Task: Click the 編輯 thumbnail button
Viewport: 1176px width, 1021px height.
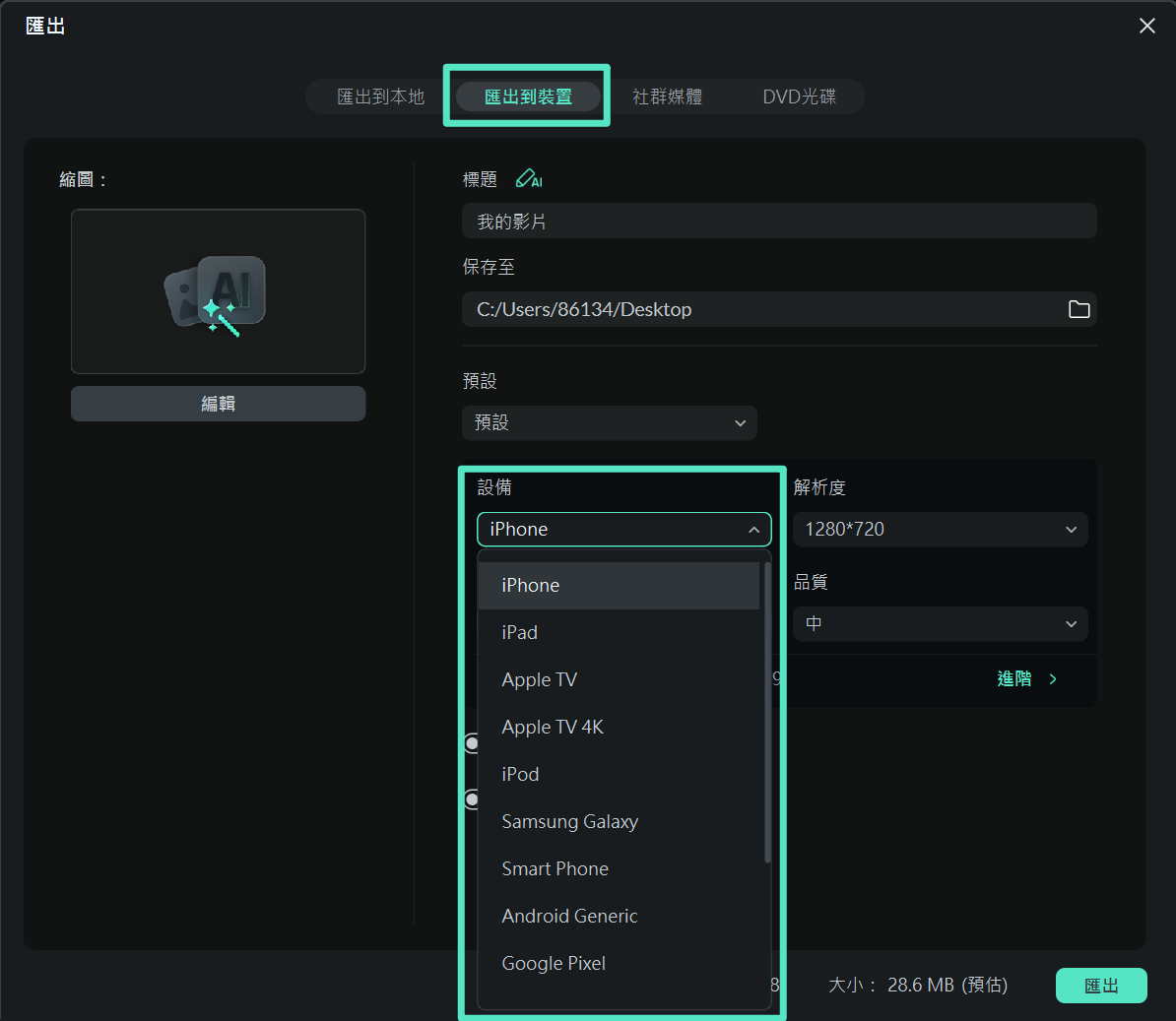Action: [219, 404]
